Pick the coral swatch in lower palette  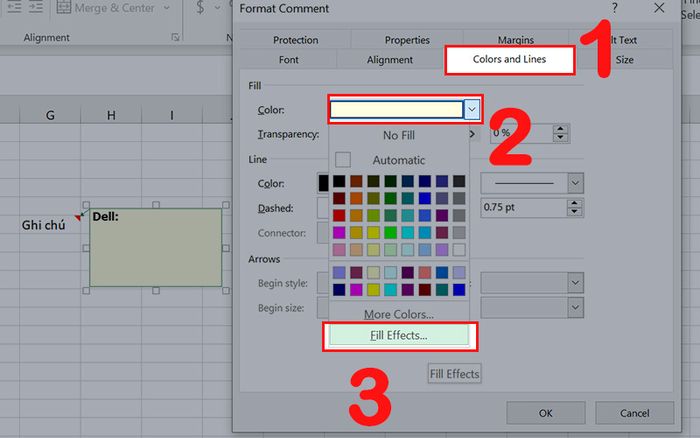[x=425, y=272]
